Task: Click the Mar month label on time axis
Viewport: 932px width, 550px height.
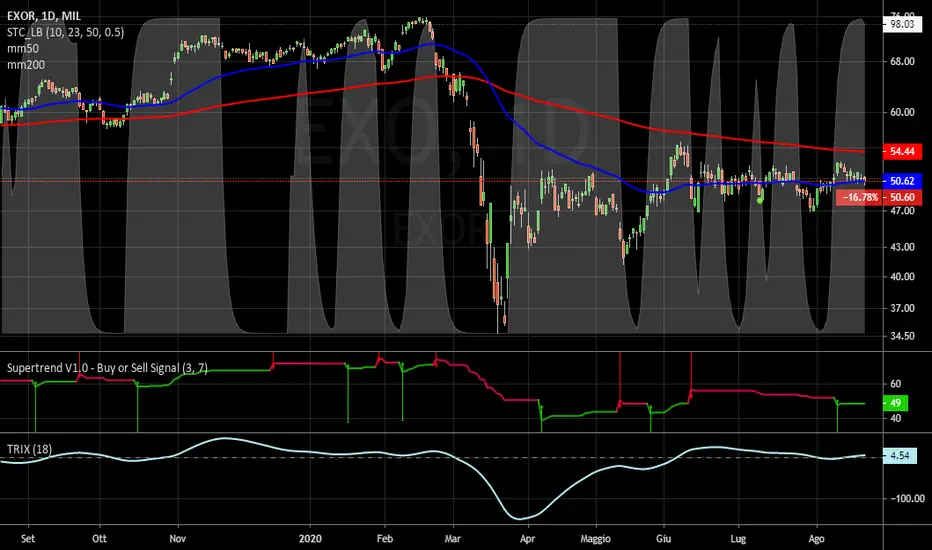Action: point(453,539)
